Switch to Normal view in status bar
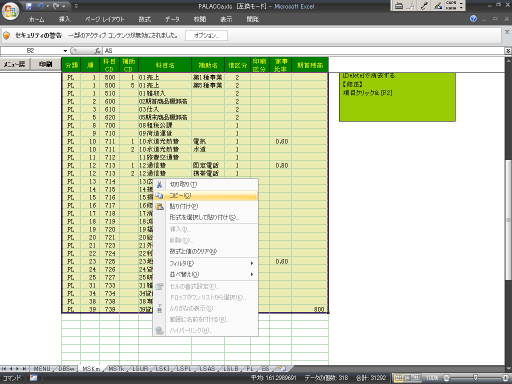512x384 pixels. point(398,378)
